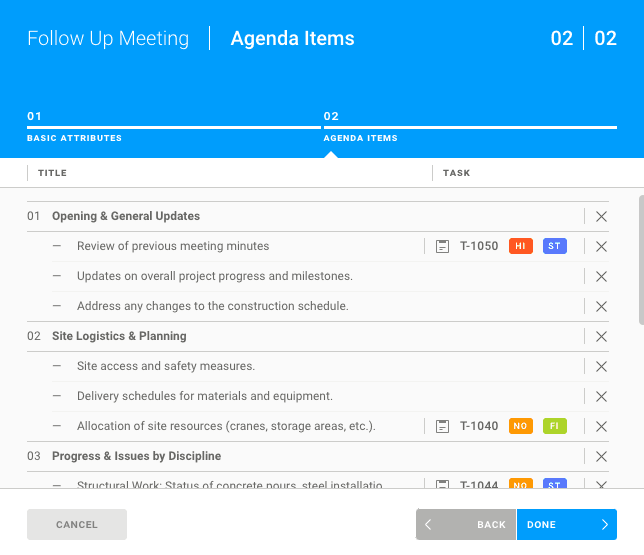Remove the Site Logistics & Planning section
Image resolution: width=644 pixels, height=555 pixels.
click(601, 336)
